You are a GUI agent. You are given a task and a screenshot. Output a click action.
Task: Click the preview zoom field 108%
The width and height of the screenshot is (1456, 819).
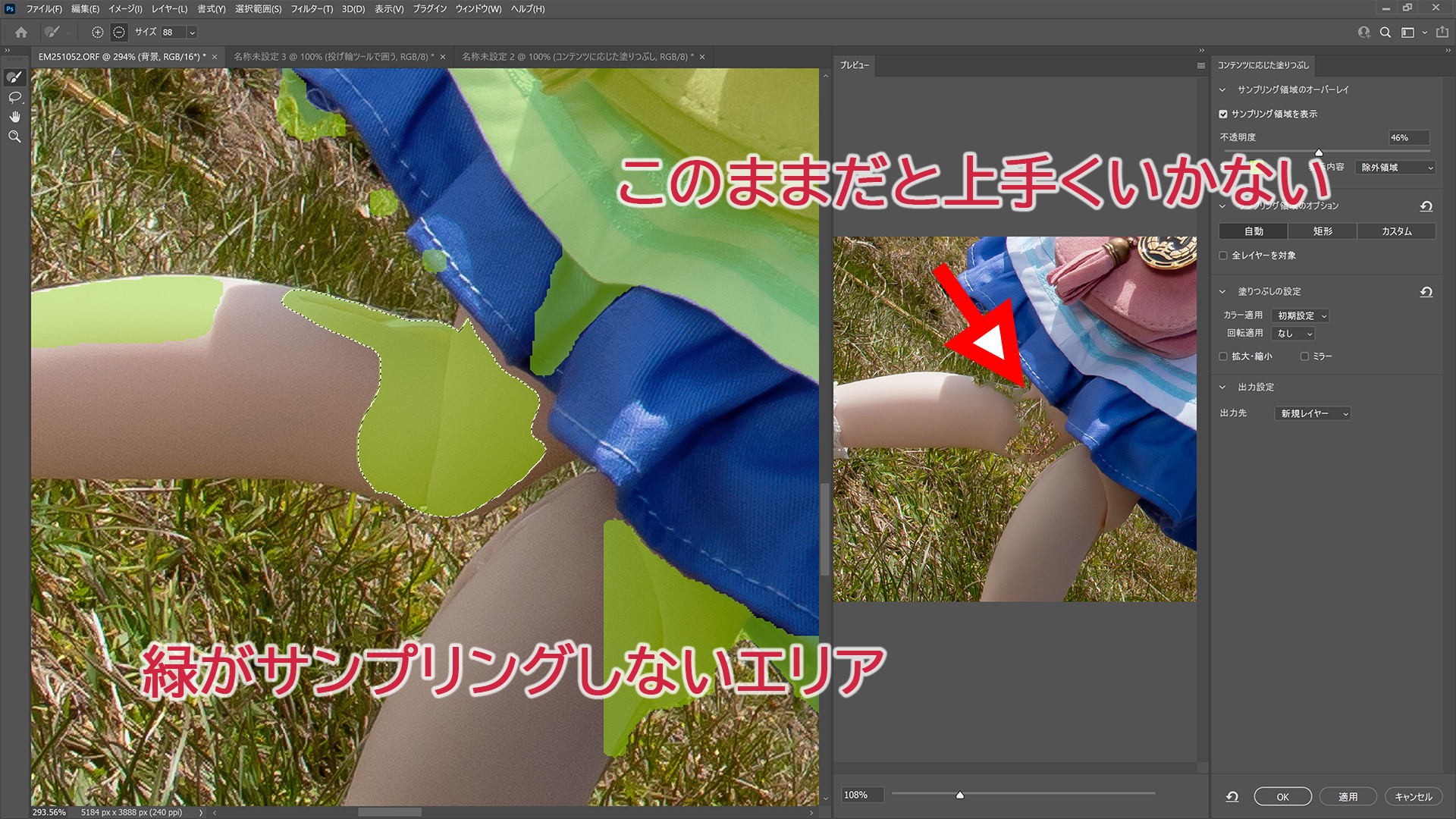[x=863, y=795]
